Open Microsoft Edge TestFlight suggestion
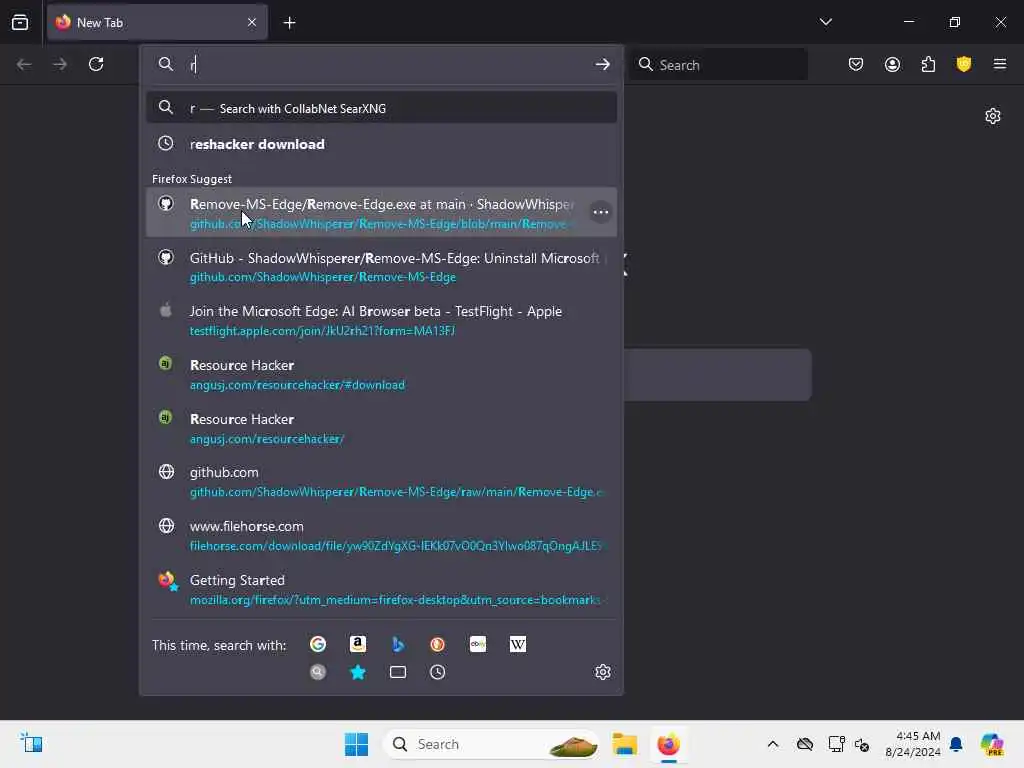1024x768 pixels. [x=381, y=320]
